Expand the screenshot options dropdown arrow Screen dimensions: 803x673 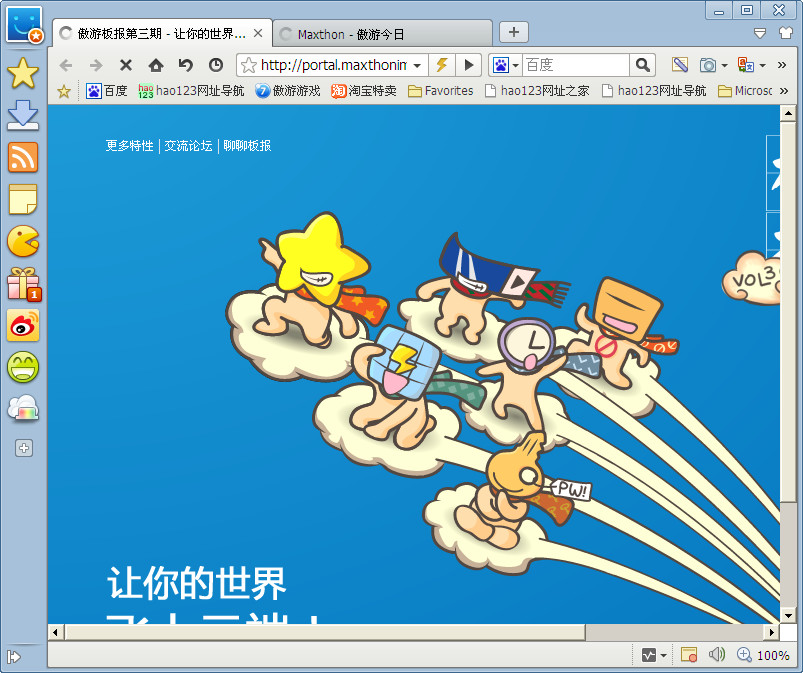point(724,66)
